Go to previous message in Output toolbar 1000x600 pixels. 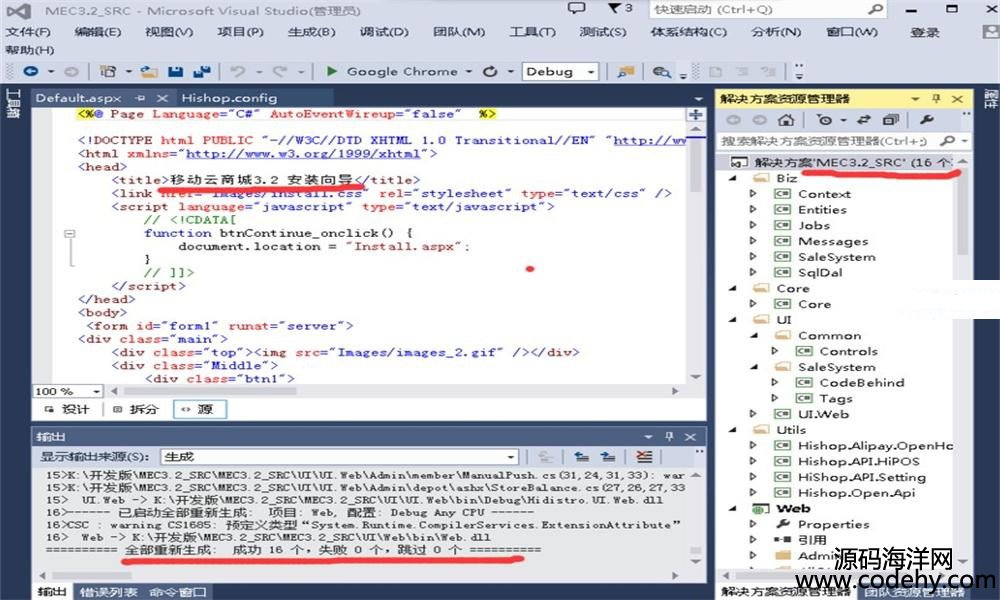[x=581, y=457]
